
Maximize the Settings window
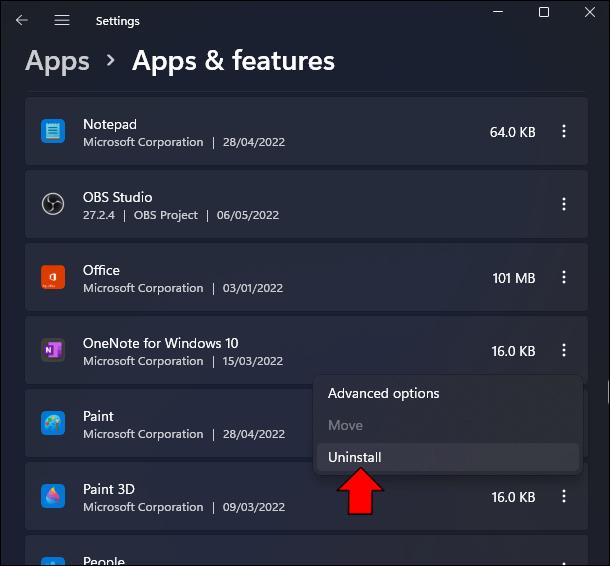(x=544, y=12)
